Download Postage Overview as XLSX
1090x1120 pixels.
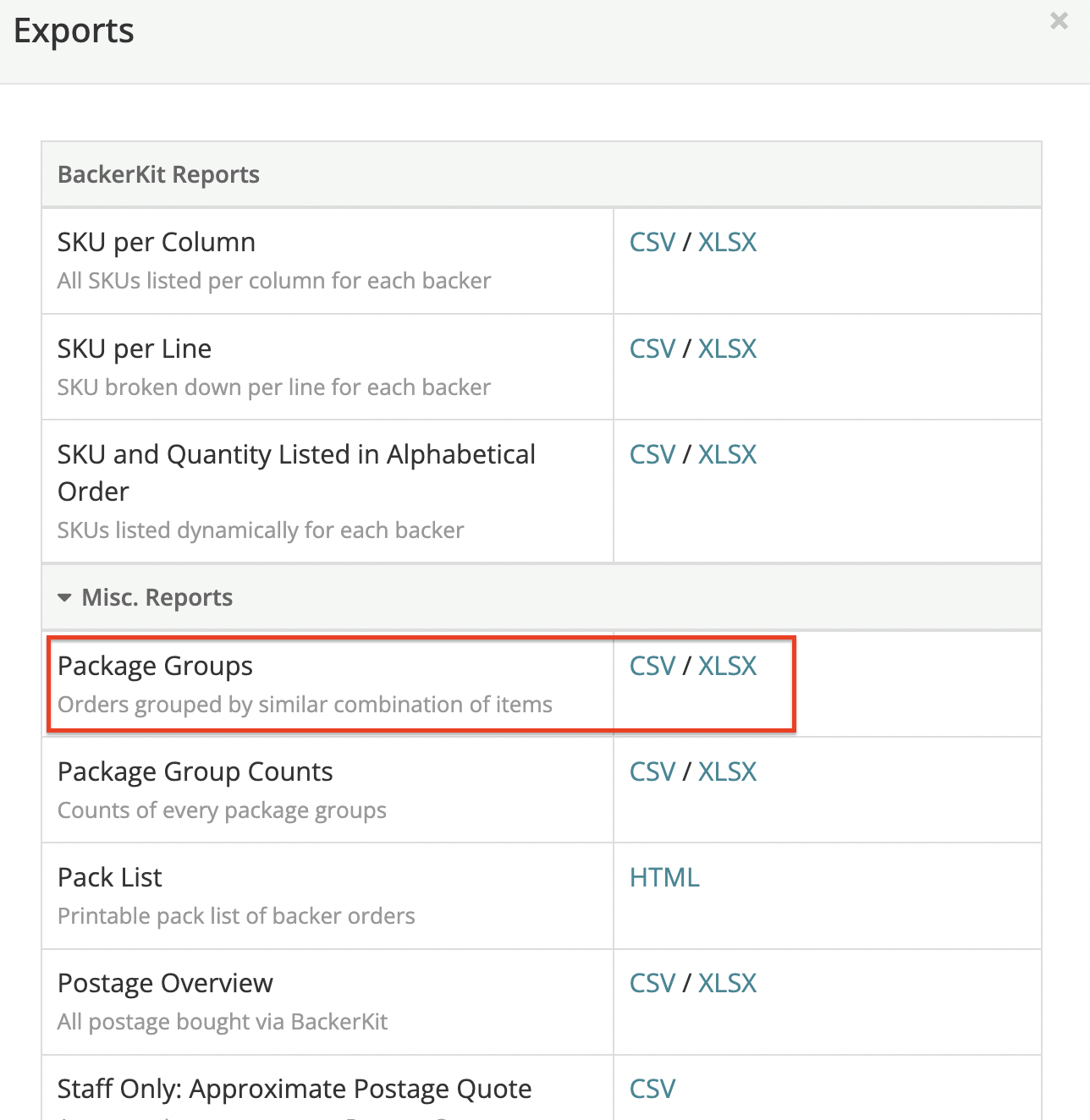tap(727, 984)
